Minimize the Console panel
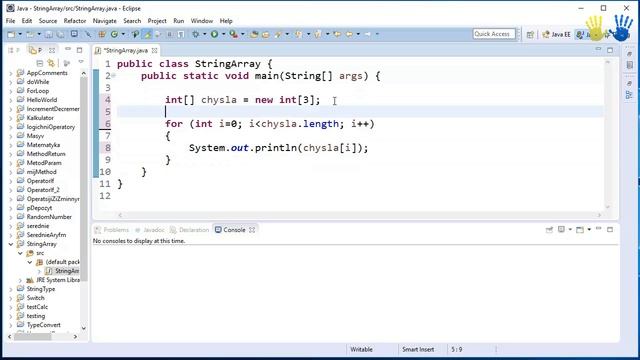 pos(598,229)
